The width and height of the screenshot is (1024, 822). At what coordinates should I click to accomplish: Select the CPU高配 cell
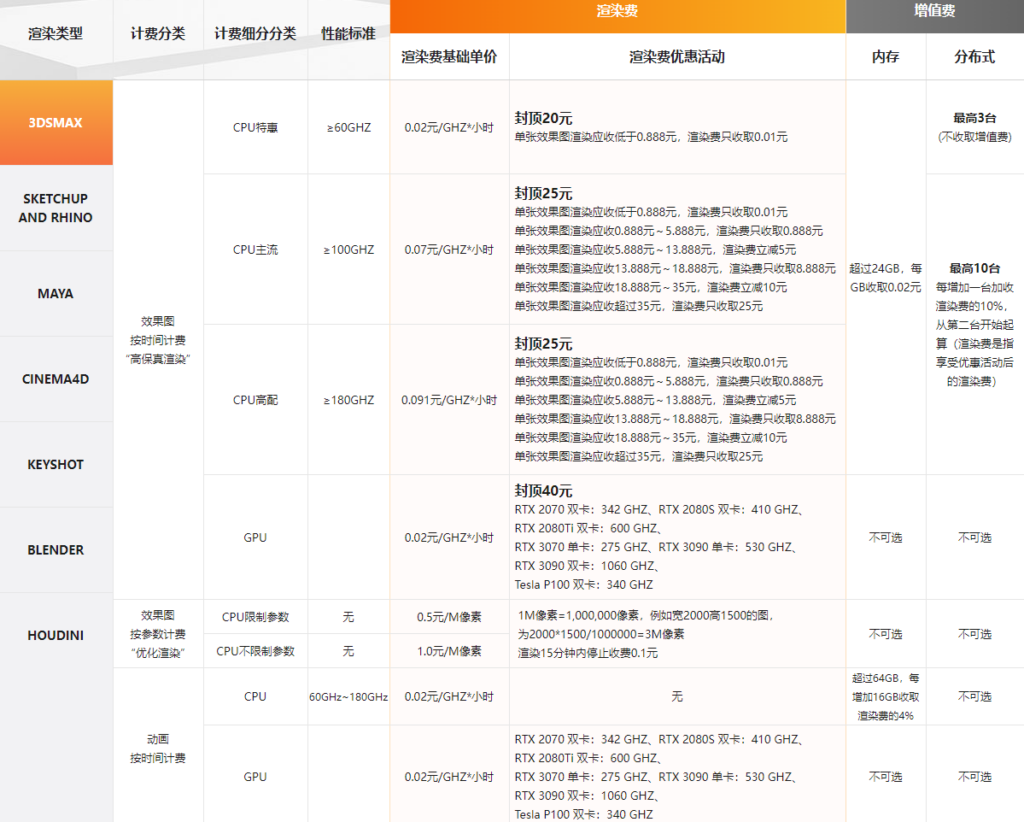[x=255, y=400]
